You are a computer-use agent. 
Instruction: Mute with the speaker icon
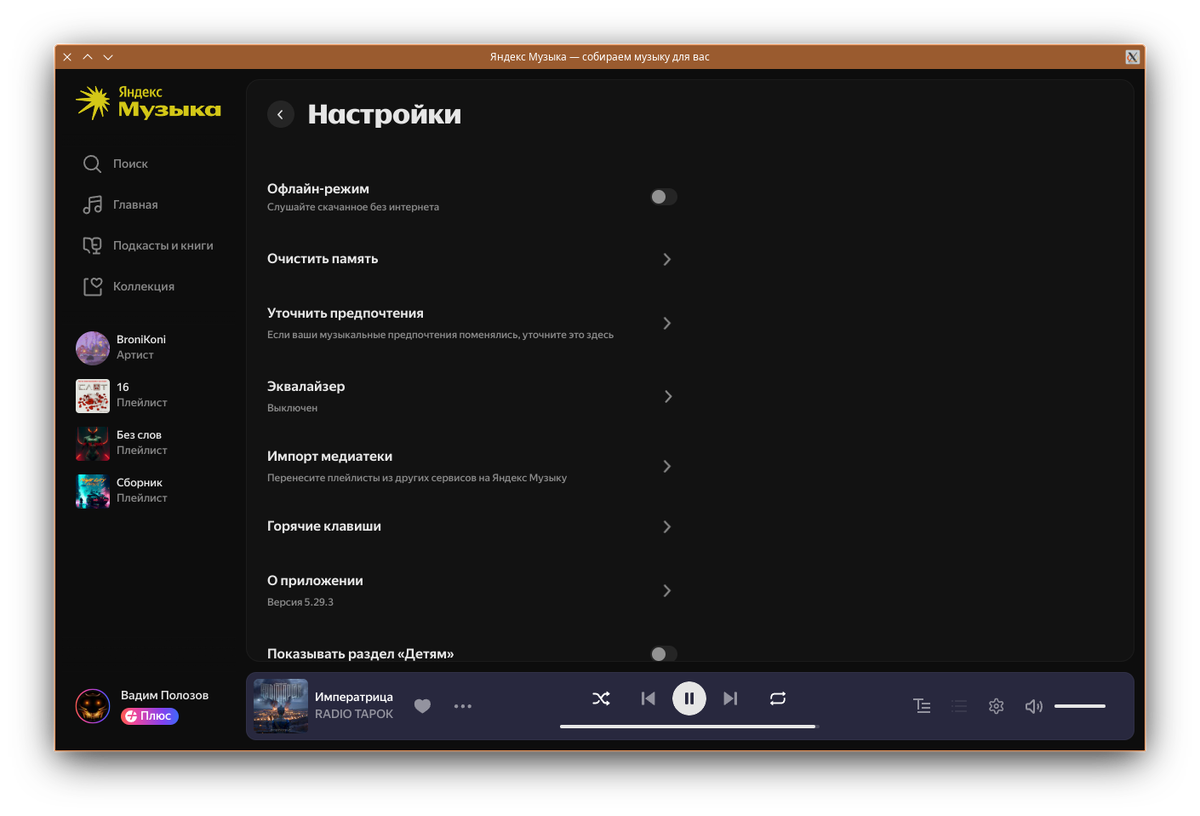tap(1034, 706)
